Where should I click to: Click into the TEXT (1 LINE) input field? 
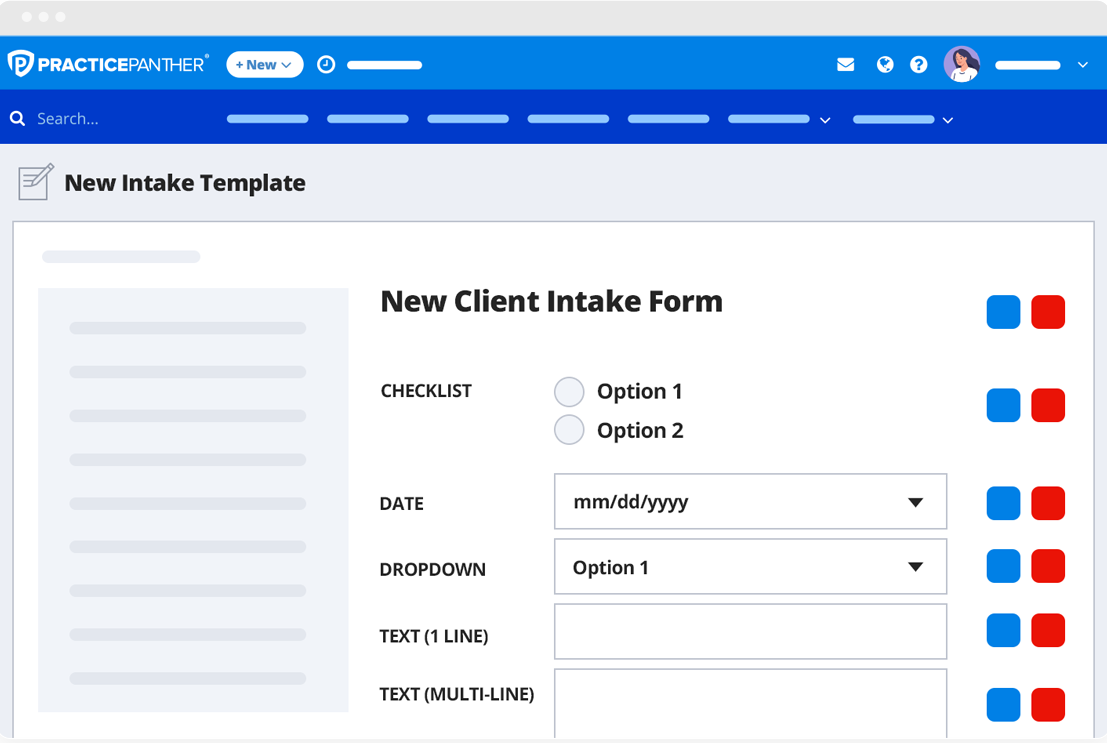750,632
